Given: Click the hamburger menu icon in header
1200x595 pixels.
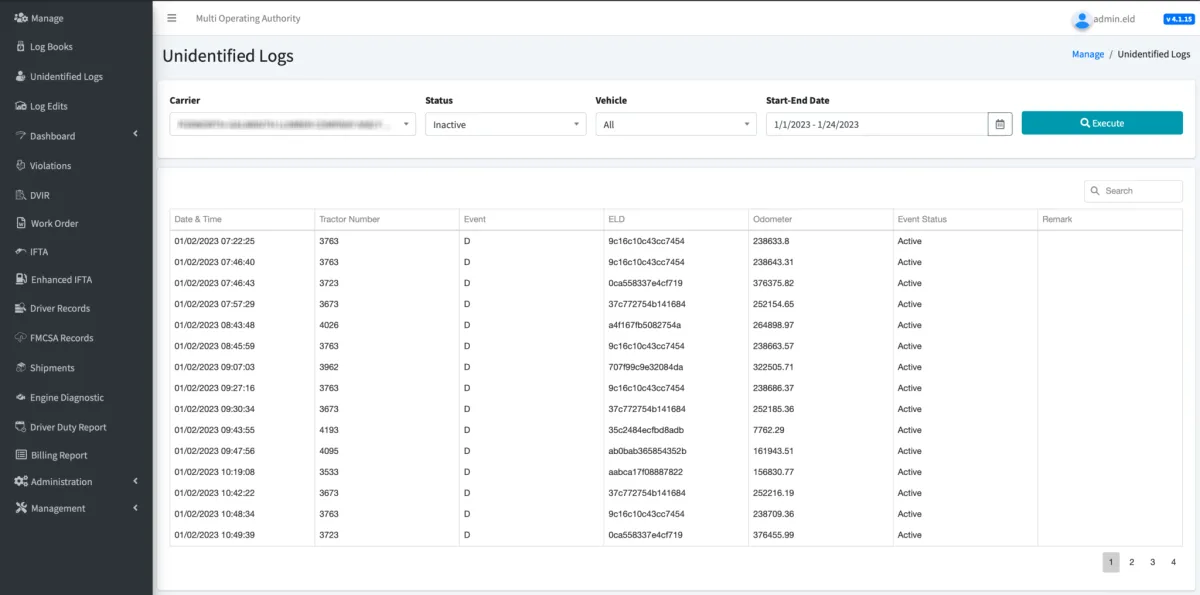Looking at the screenshot, I should tap(172, 18).
